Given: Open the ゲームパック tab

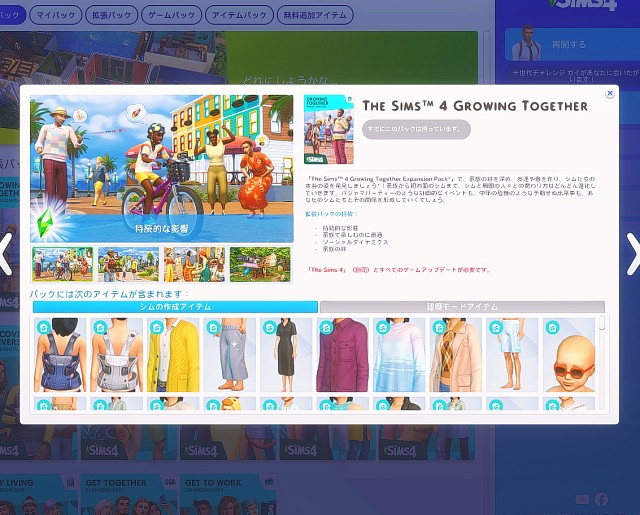Looking at the screenshot, I should pyautogui.click(x=171, y=15).
